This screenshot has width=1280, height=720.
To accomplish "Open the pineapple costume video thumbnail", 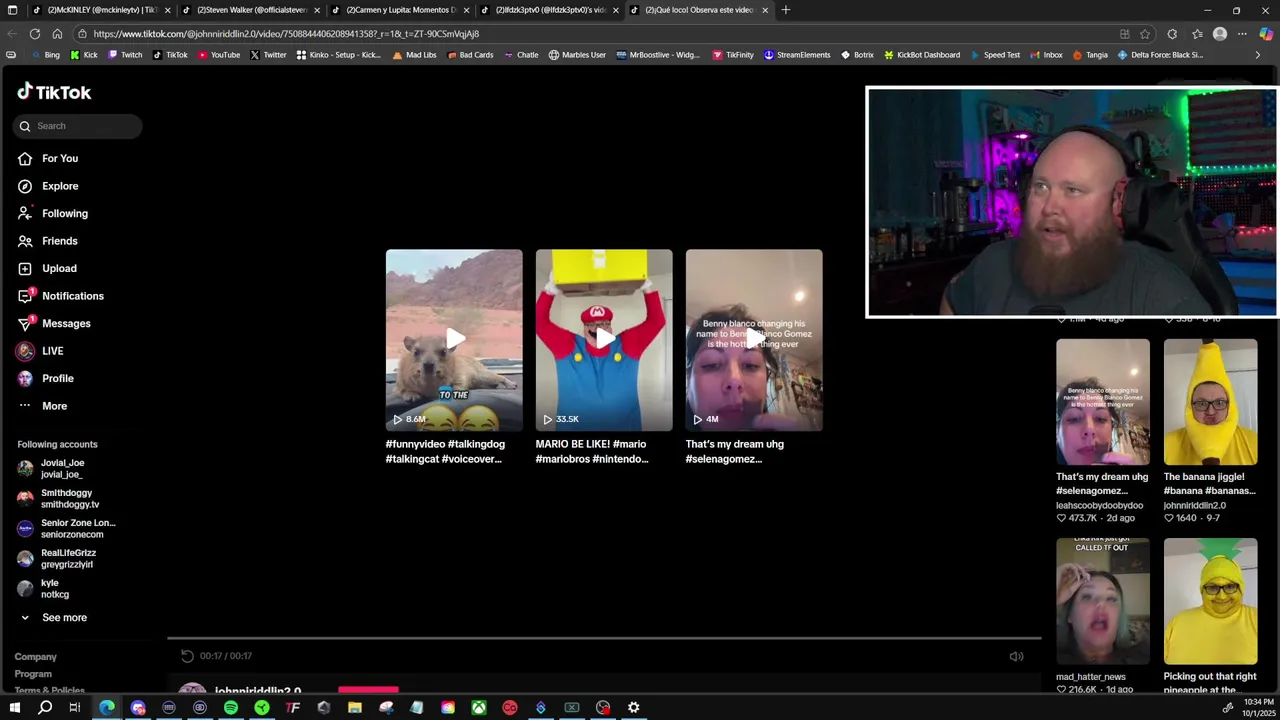I will click(x=1210, y=601).
